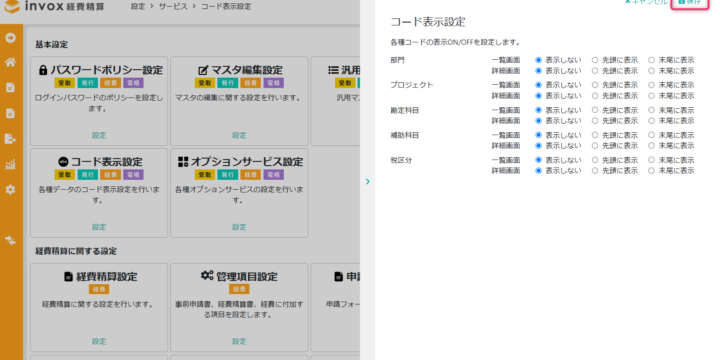This screenshot has width=720, height=360.
Task: Click the document icon on 経費精算設定 card
Action: click(68, 277)
